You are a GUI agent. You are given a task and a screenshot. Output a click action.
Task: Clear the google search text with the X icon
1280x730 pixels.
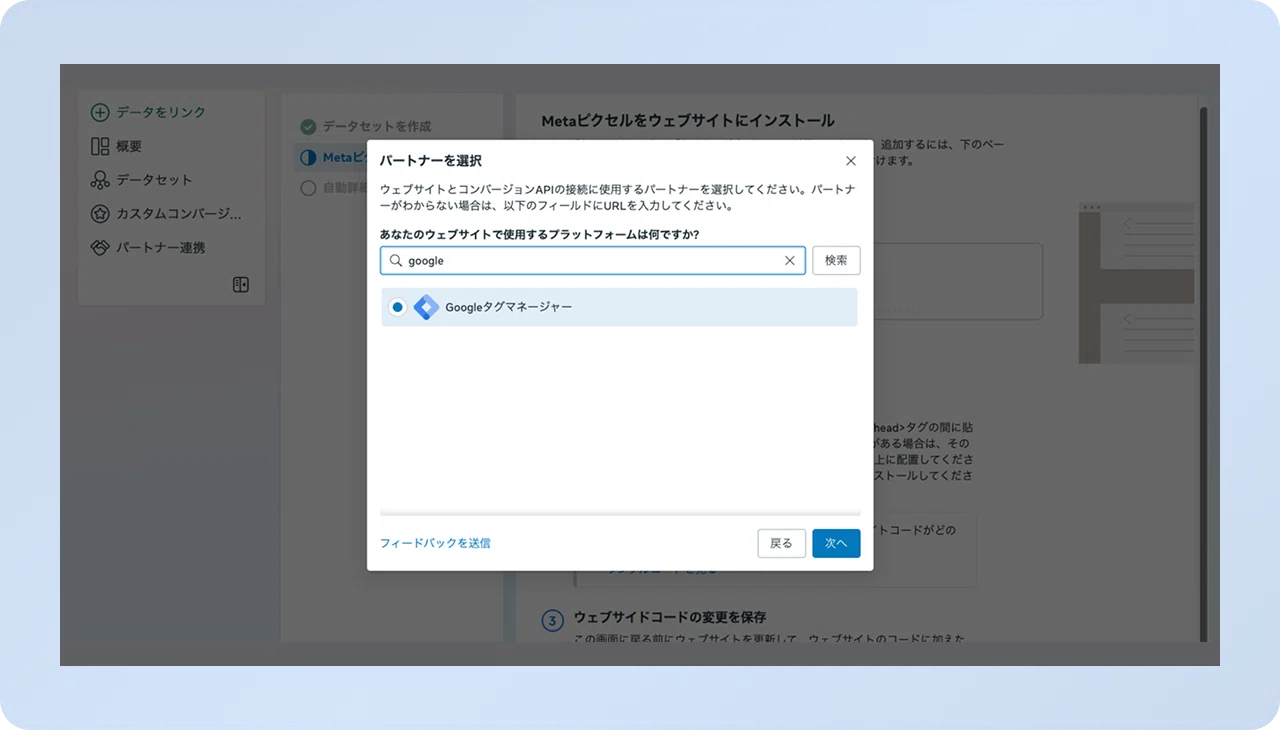click(790, 261)
